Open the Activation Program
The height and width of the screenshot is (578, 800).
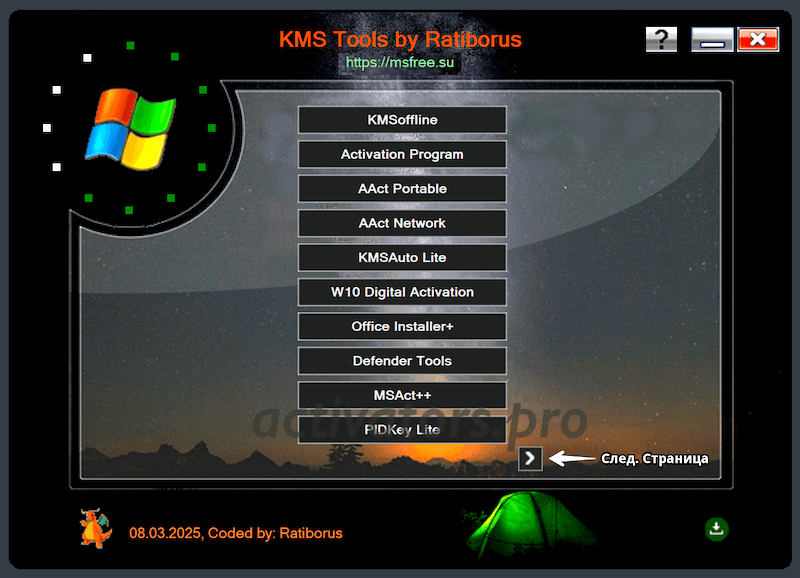401,154
